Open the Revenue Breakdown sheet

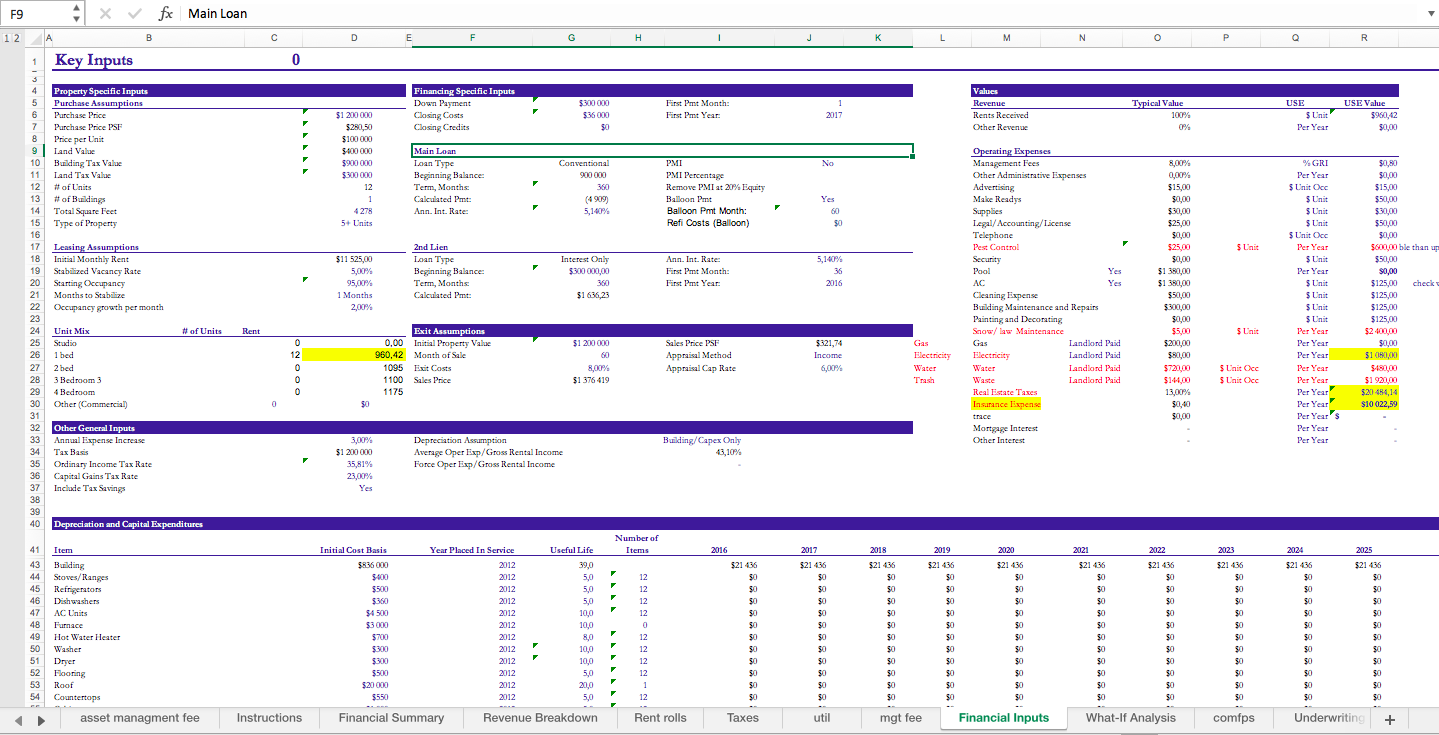(x=539, y=718)
